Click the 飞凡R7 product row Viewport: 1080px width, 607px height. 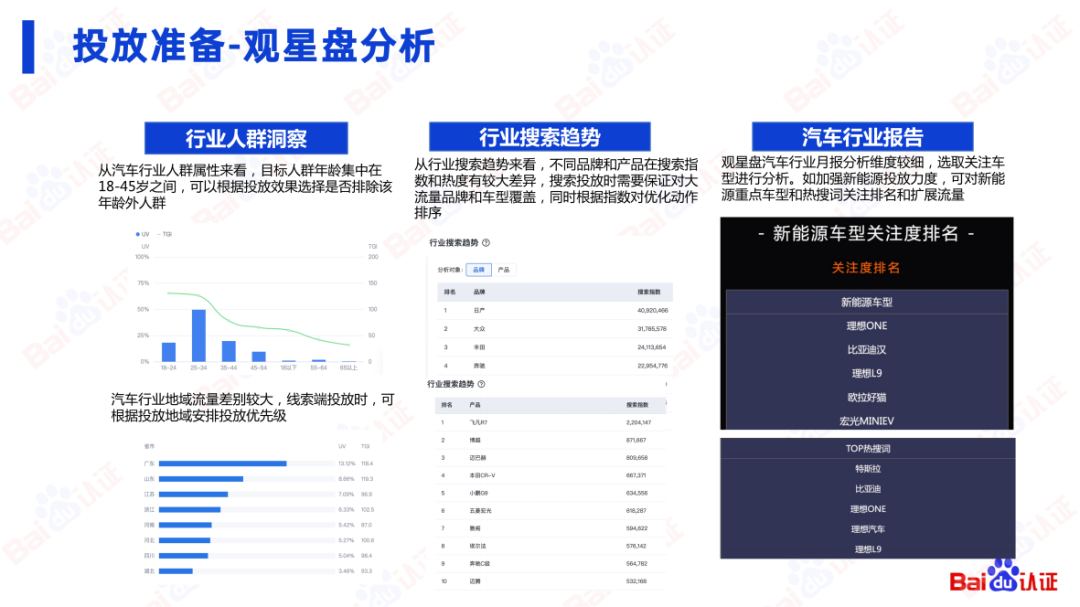coord(553,422)
